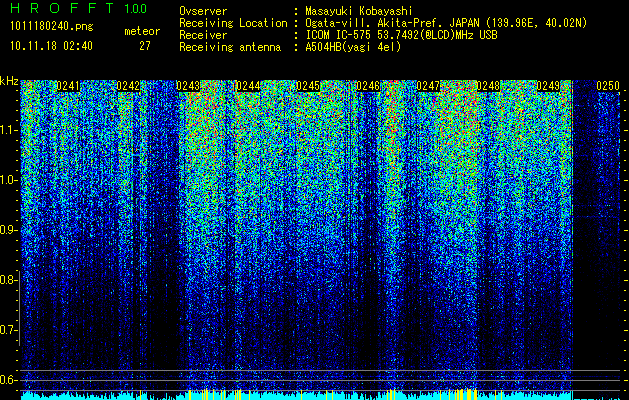Screen dimensions: 629x400
Task: Click the 0.7 frequency axis label
Action: (9, 330)
